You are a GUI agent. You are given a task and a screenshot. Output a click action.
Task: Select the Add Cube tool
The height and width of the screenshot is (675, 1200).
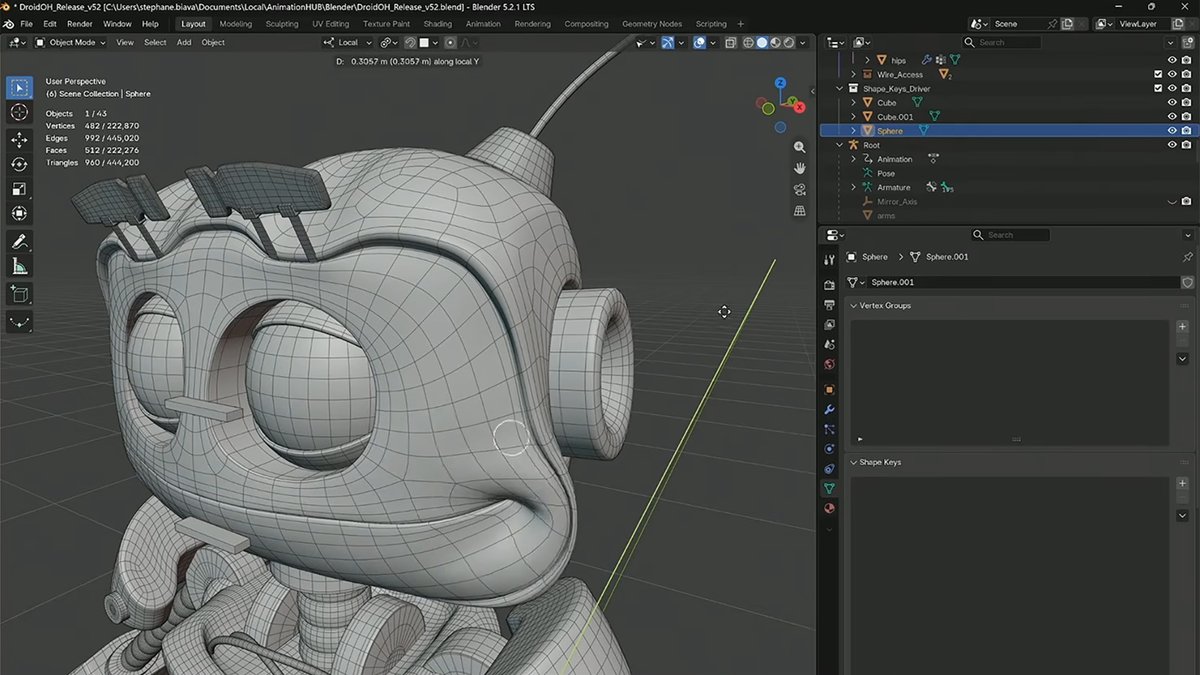coord(19,294)
